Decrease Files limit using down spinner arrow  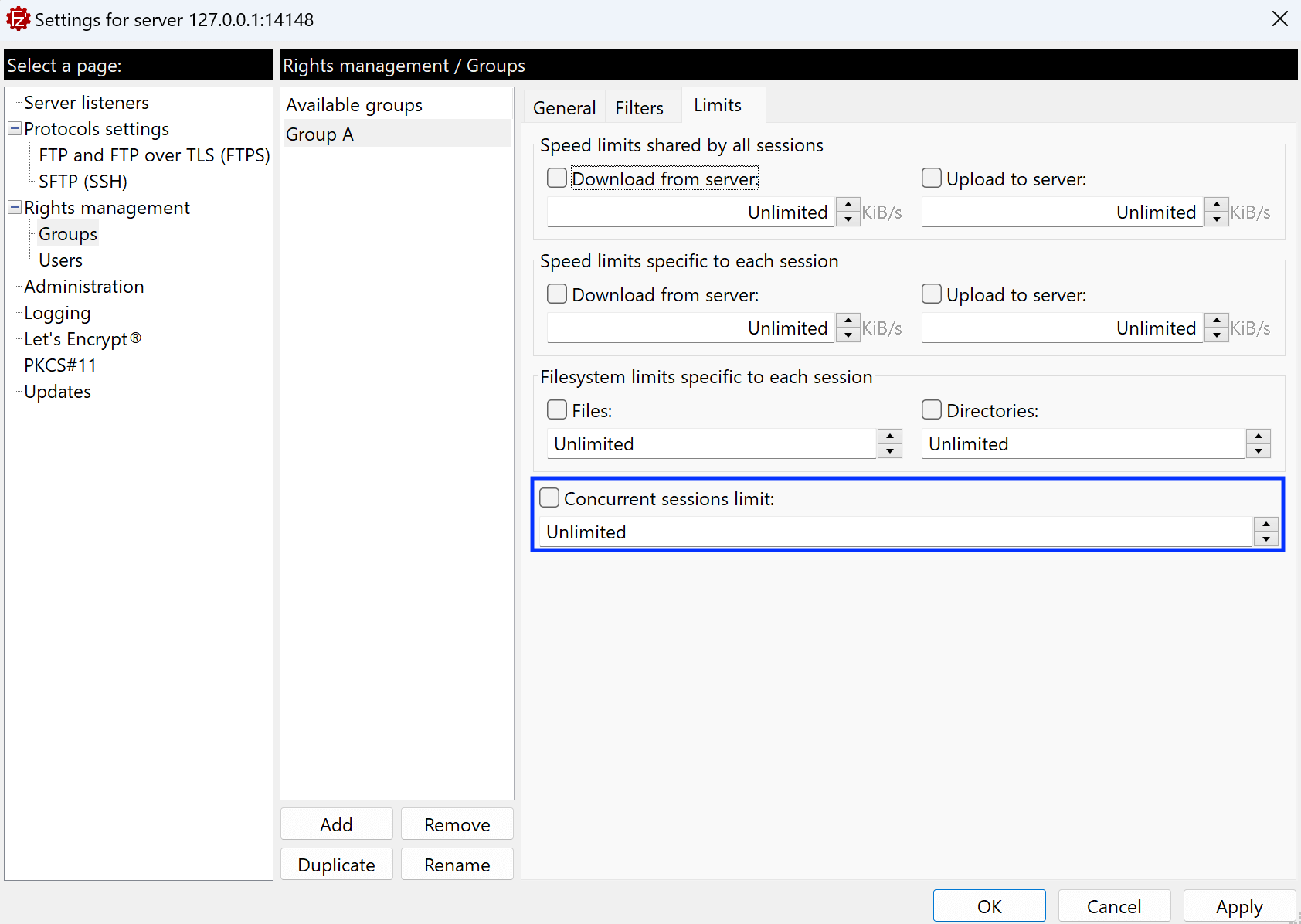tap(890, 451)
